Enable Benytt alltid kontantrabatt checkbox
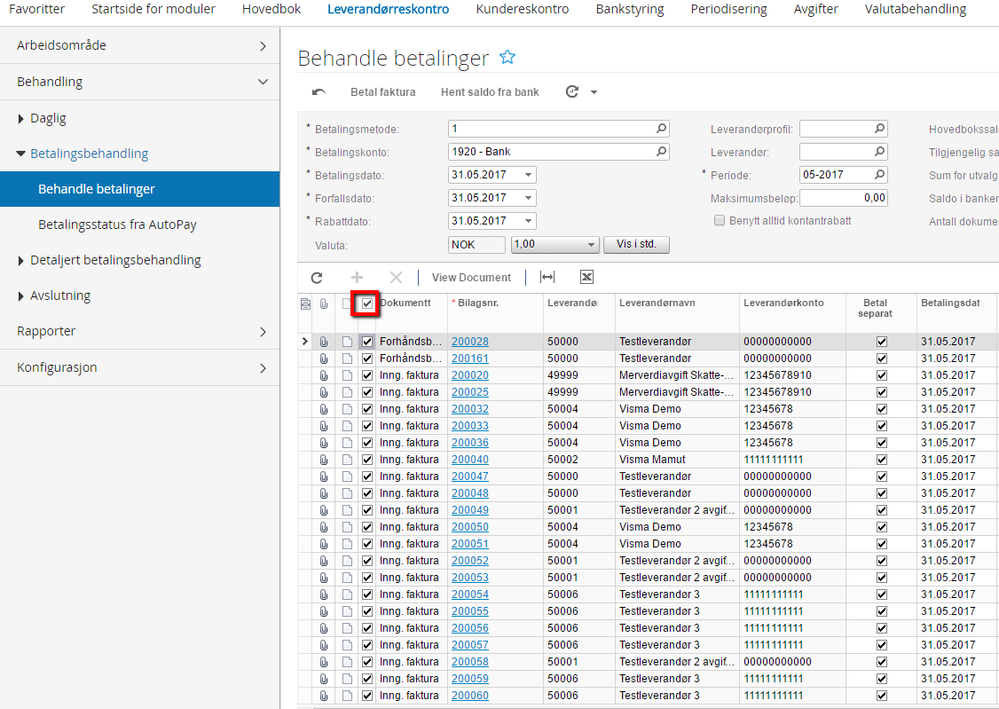999x709 pixels. click(719, 220)
